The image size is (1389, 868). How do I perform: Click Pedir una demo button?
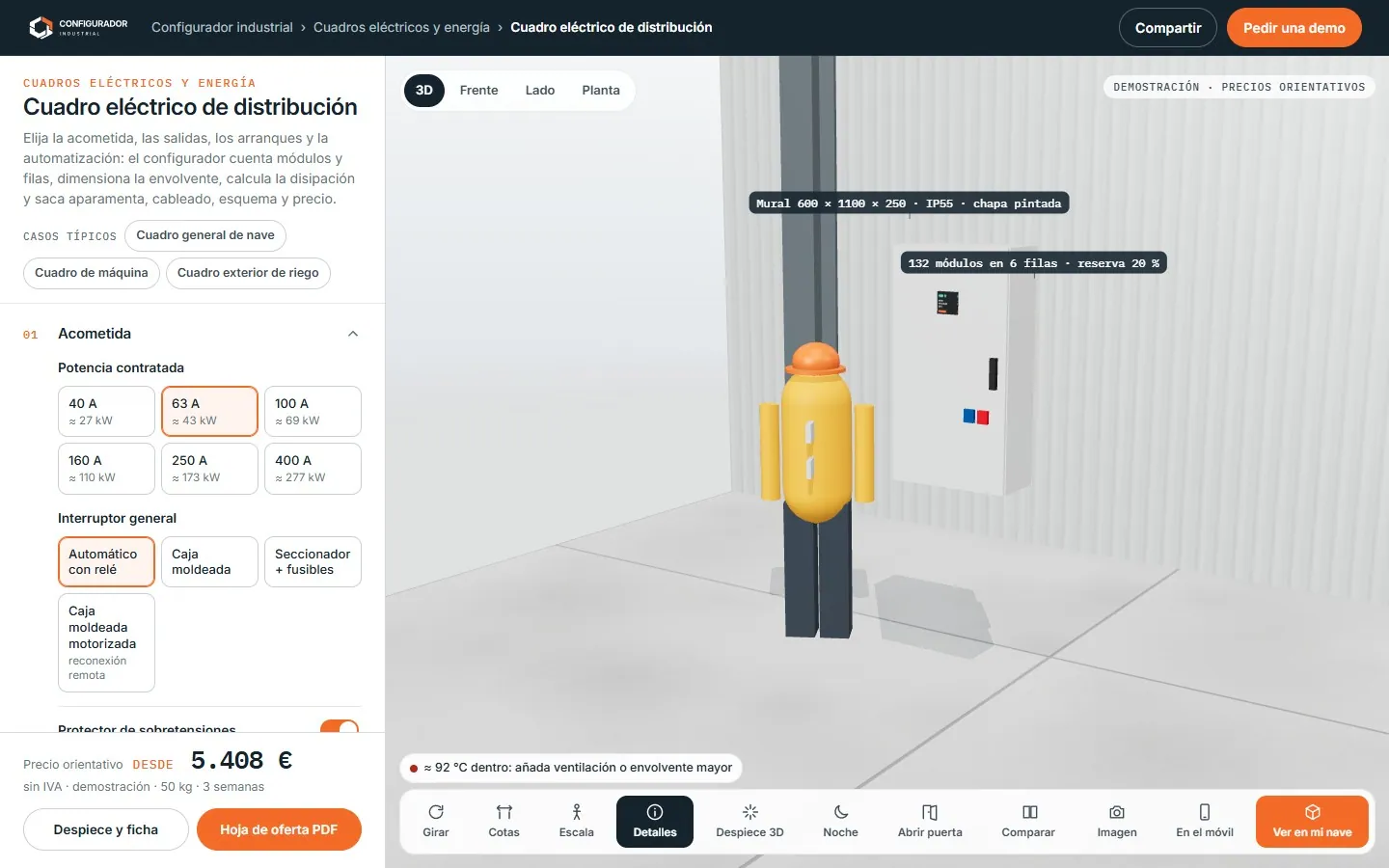click(x=1294, y=28)
